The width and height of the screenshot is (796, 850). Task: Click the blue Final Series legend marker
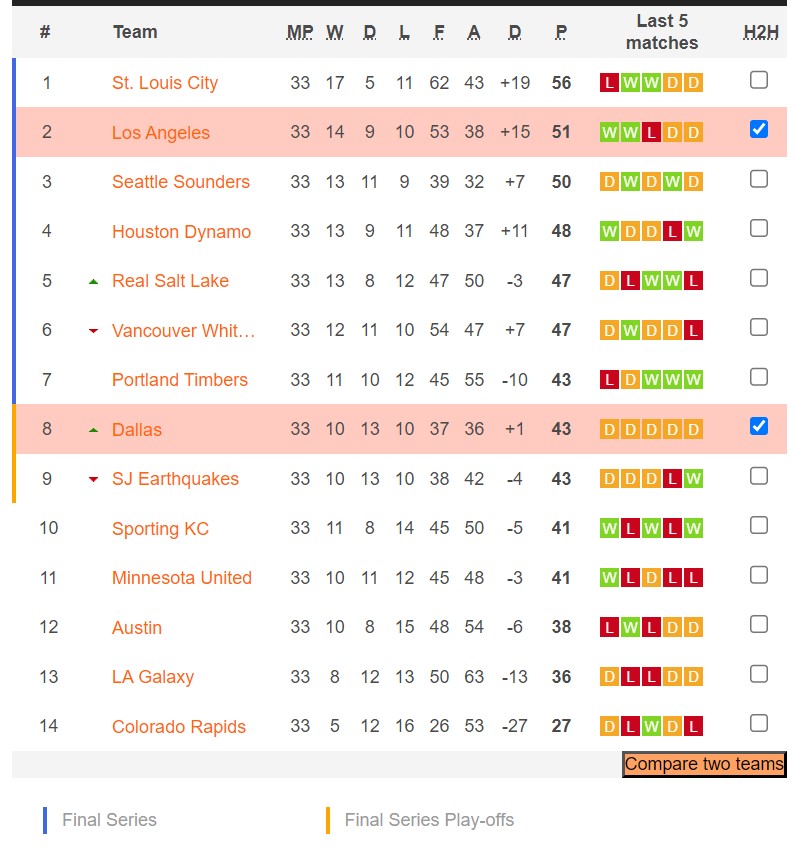click(x=45, y=820)
